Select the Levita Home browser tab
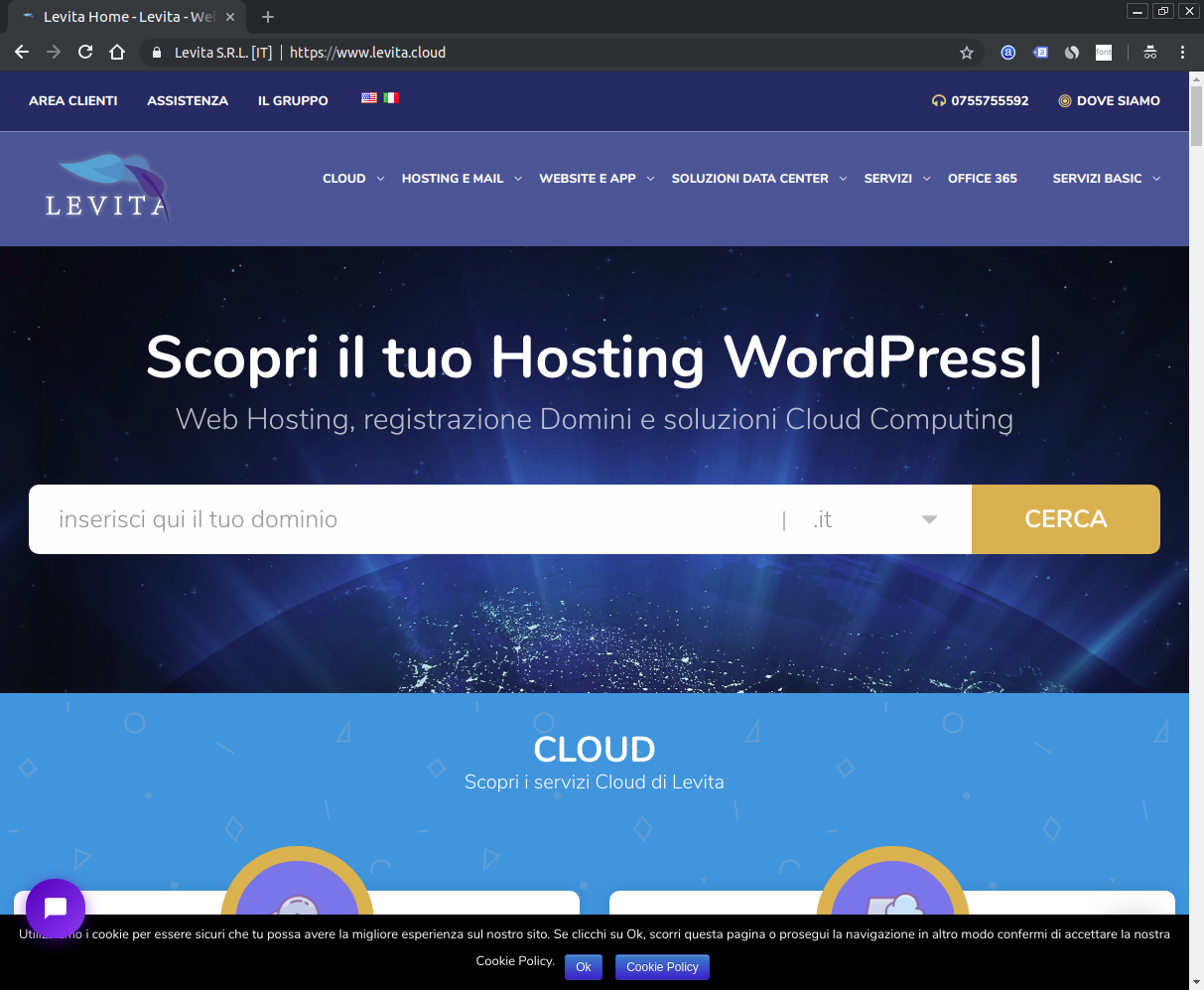Image resolution: width=1204 pixels, height=990 pixels. pyautogui.click(x=129, y=17)
